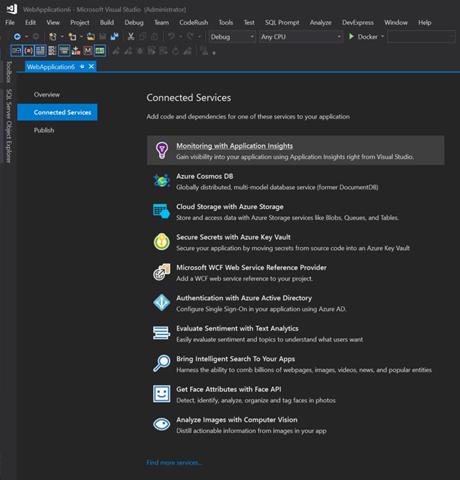Click Find more services link
The width and height of the screenshot is (460, 480).
[x=174, y=463]
